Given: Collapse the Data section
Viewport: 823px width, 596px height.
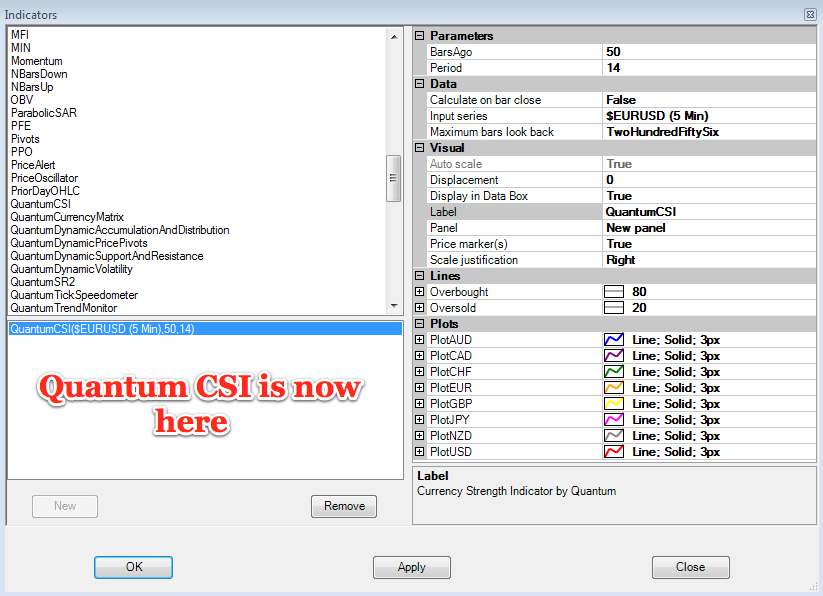Looking at the screenshot, I should click(419, 83).
